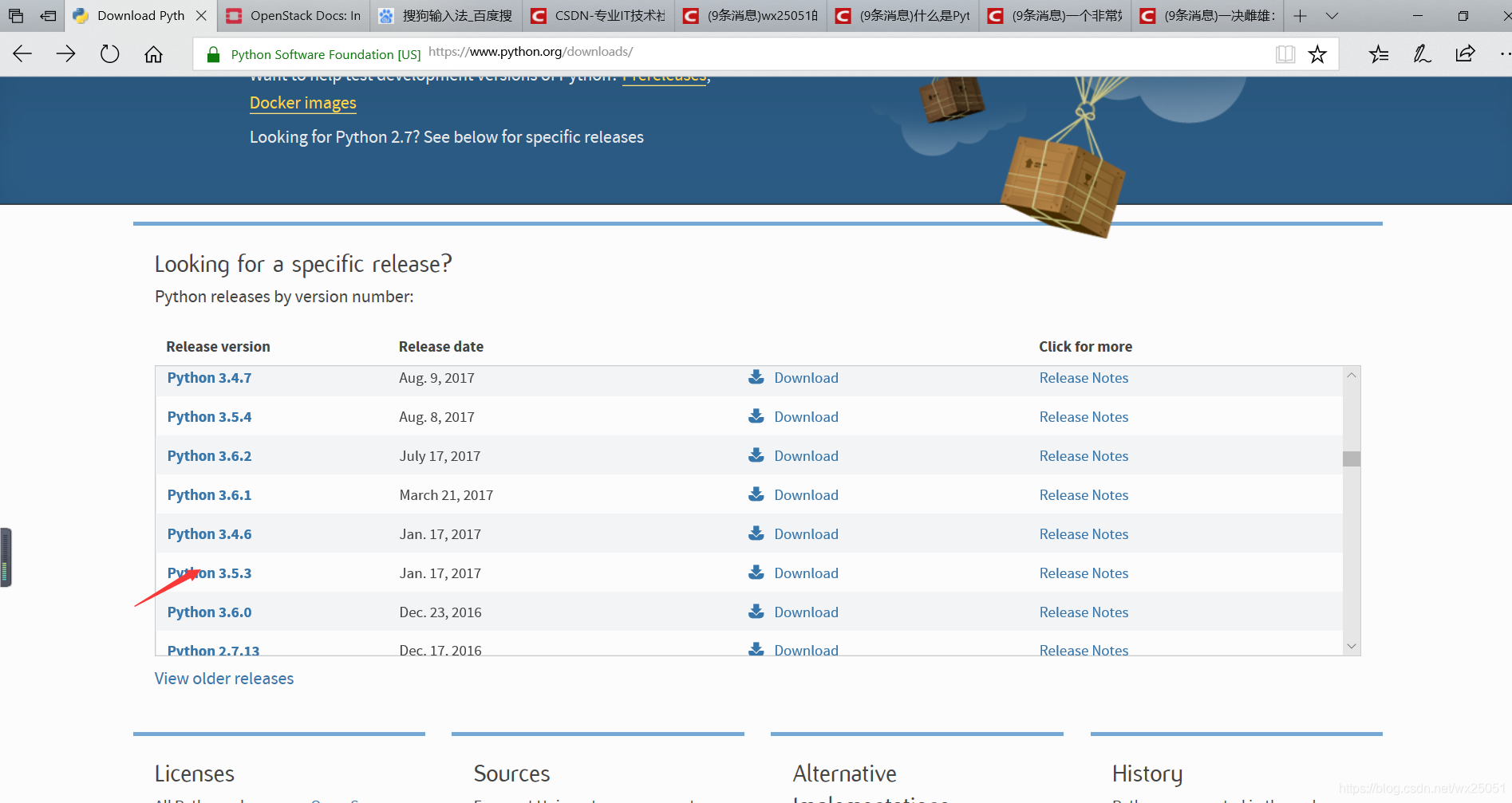The height and width of the screenshot is (803, 1512).
Task: Click the releases list scrollbar thumb
Action: tap(1351, 459)
